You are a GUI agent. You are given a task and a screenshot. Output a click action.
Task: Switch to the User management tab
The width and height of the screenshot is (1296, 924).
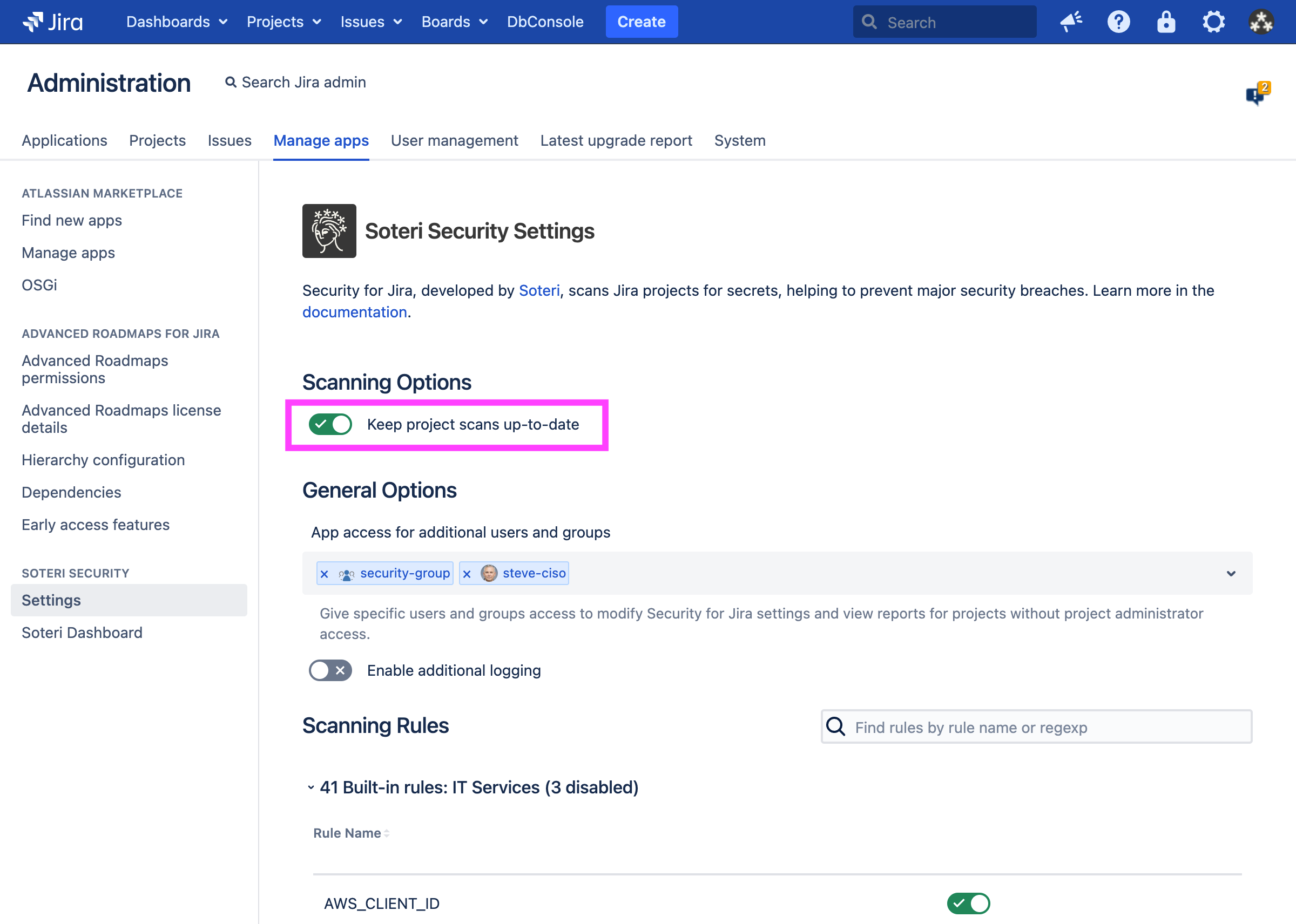point(454,140)
